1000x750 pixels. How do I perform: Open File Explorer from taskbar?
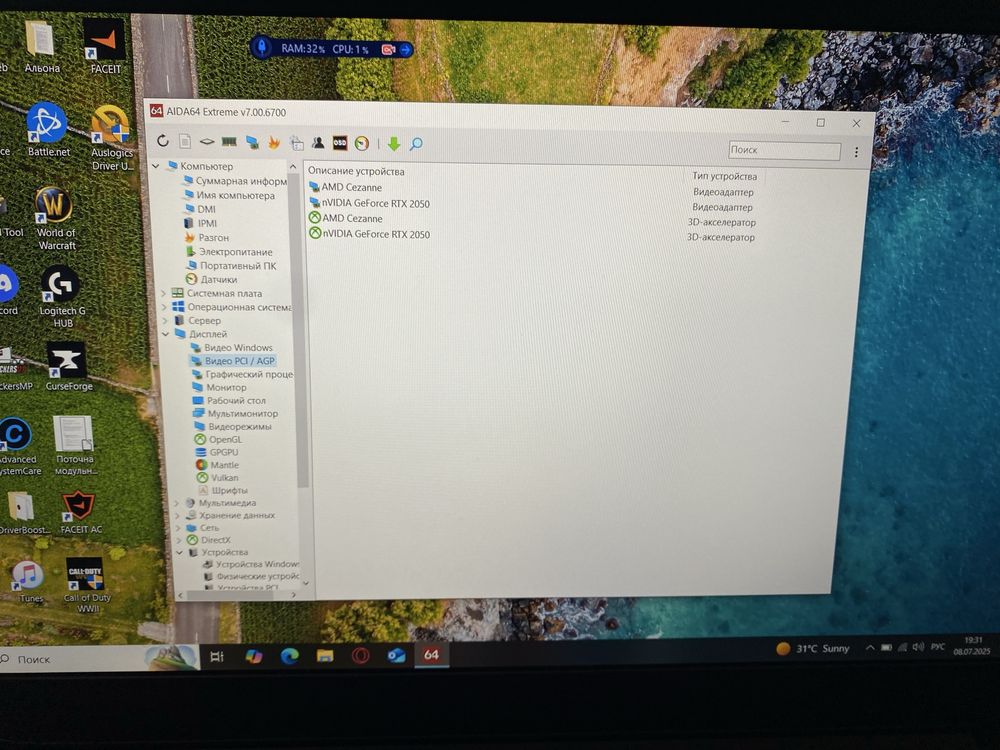click(325, 656)
